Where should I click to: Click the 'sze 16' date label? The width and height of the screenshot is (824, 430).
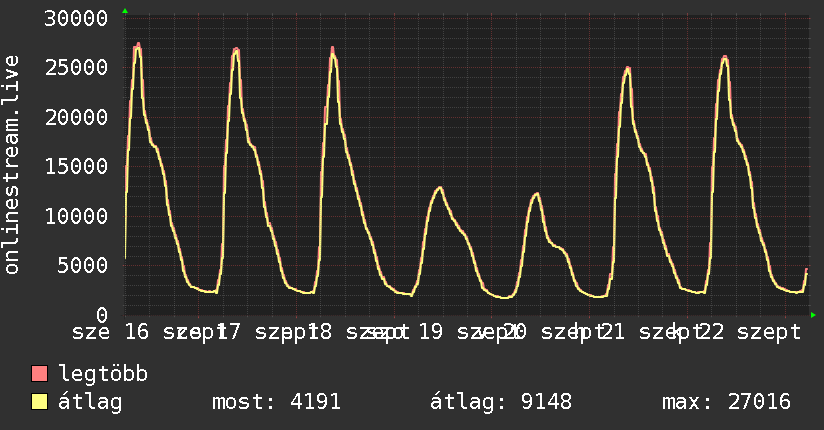(110, 332)
